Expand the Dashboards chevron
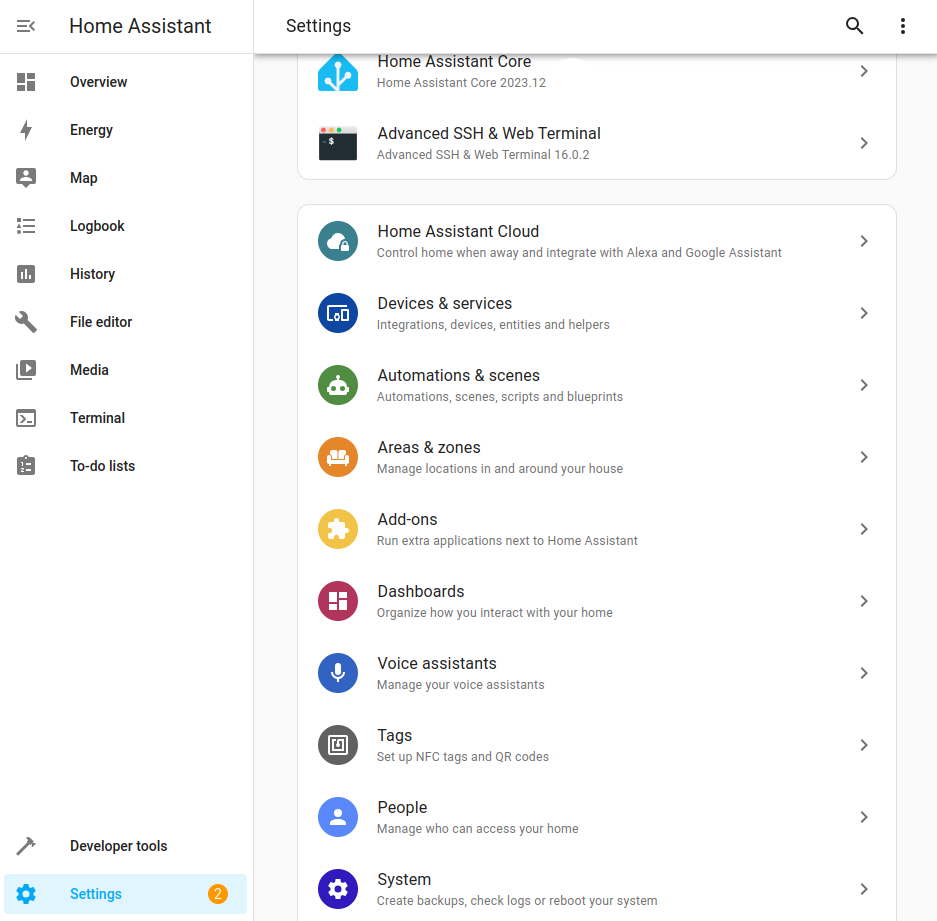 click(x=864, y=601)
